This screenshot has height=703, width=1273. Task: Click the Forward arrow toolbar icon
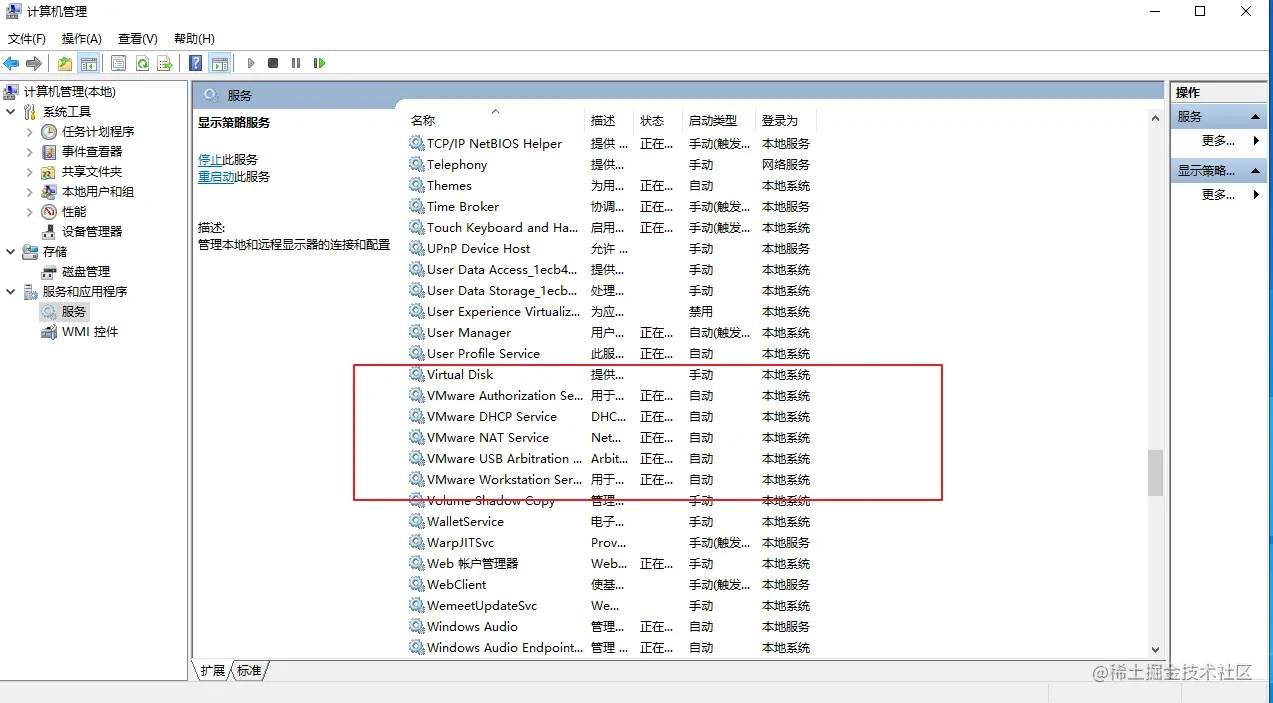34,63
